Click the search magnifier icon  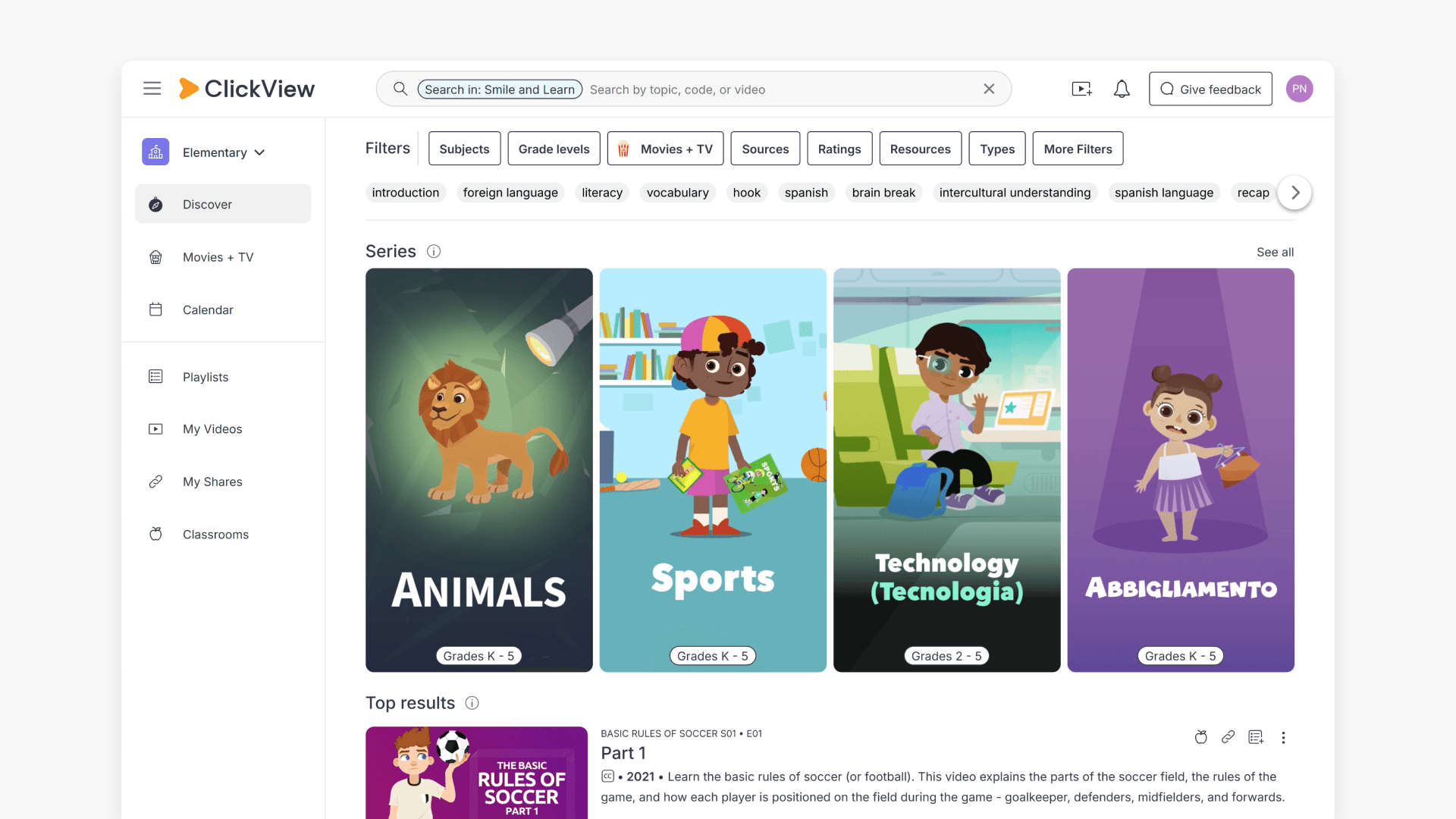[x=400, y=89]
